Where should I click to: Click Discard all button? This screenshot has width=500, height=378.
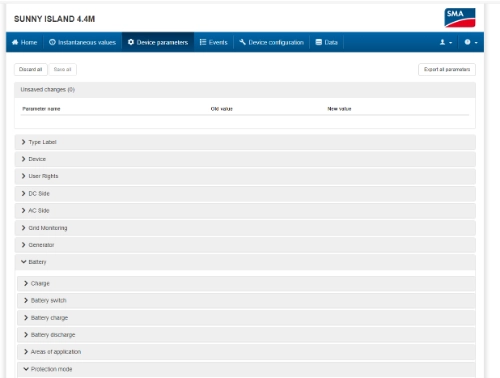(31, 69)
